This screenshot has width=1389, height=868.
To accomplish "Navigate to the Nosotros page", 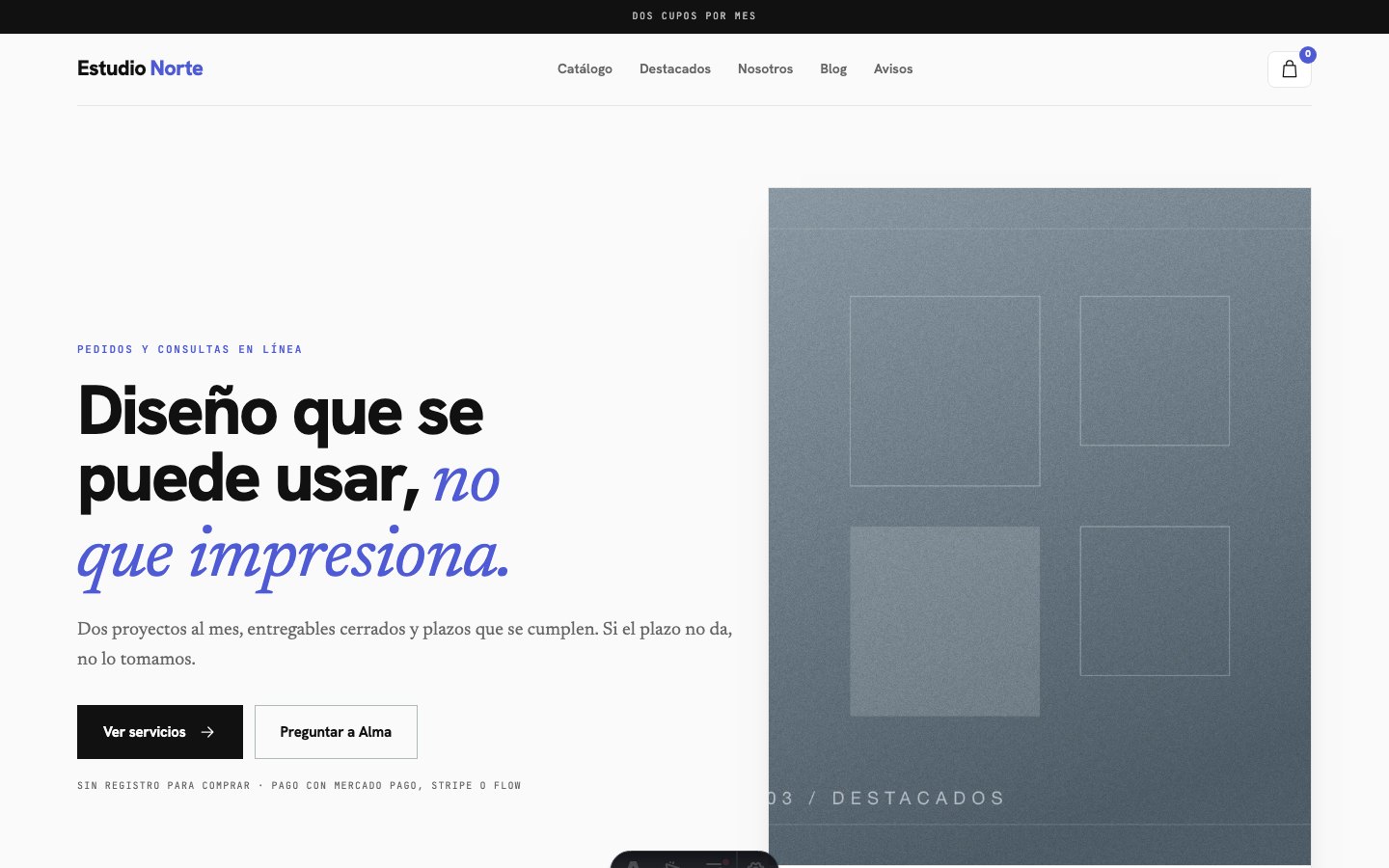I will 765,68.
